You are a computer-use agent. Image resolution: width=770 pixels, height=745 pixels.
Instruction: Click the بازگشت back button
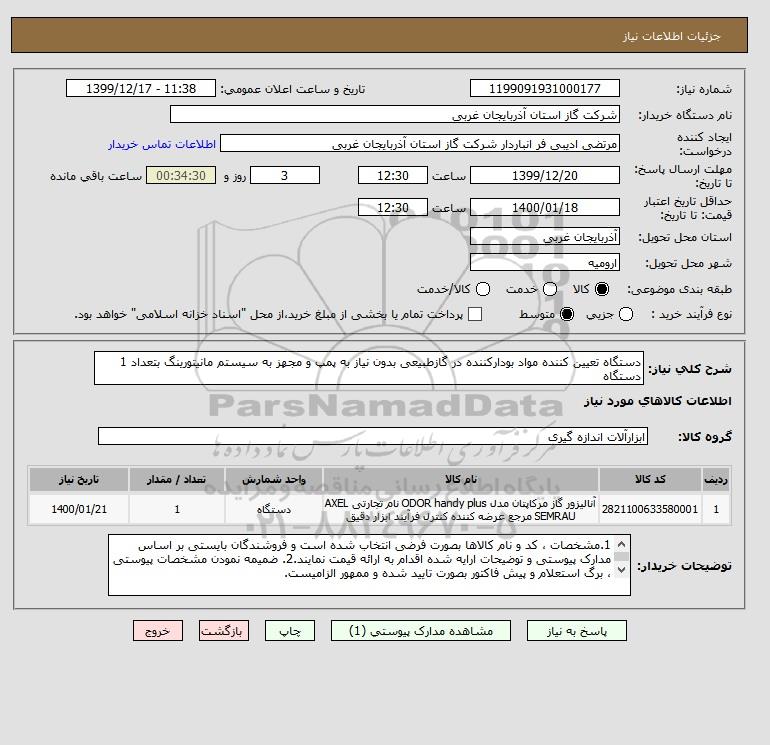point(224,631)
